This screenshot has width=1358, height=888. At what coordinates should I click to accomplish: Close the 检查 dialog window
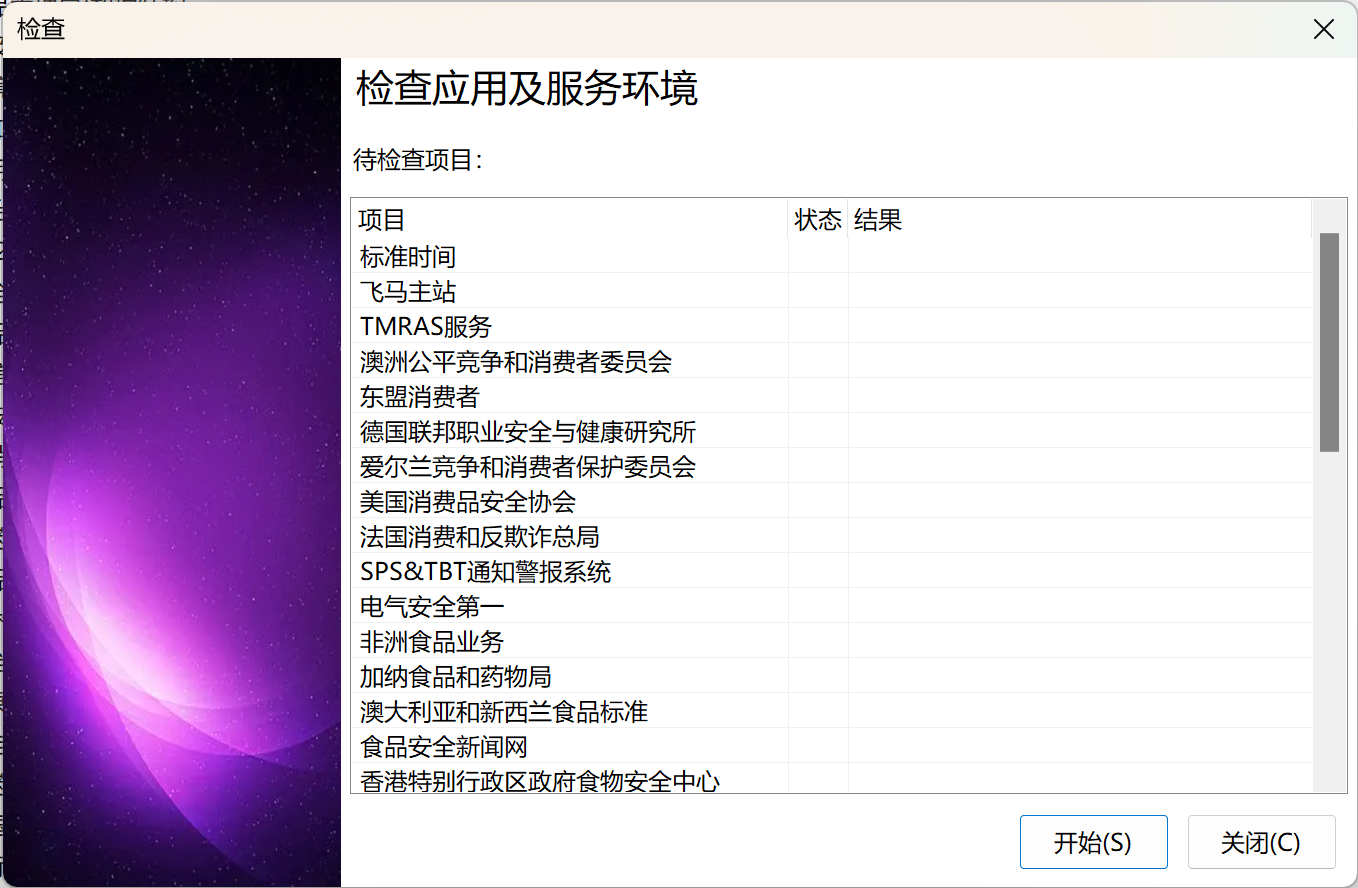(1324, 29)
